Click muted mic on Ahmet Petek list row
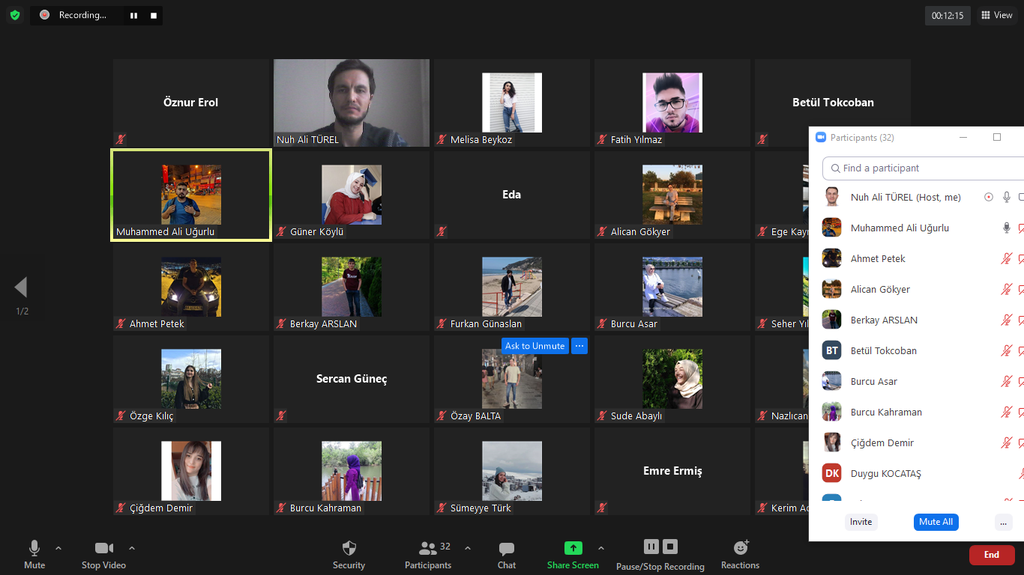 (x=1006, y=258)
